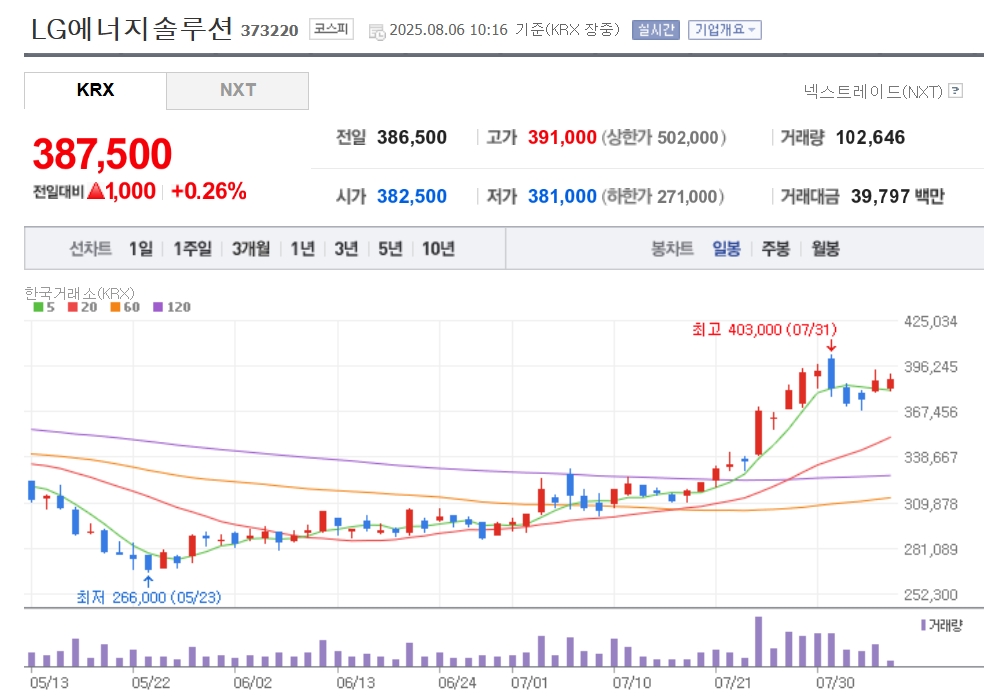The height and width of the screenshot is (699, 984).
Task: Click the orange 60-day average legend square
Action: [x=115, y=307]
